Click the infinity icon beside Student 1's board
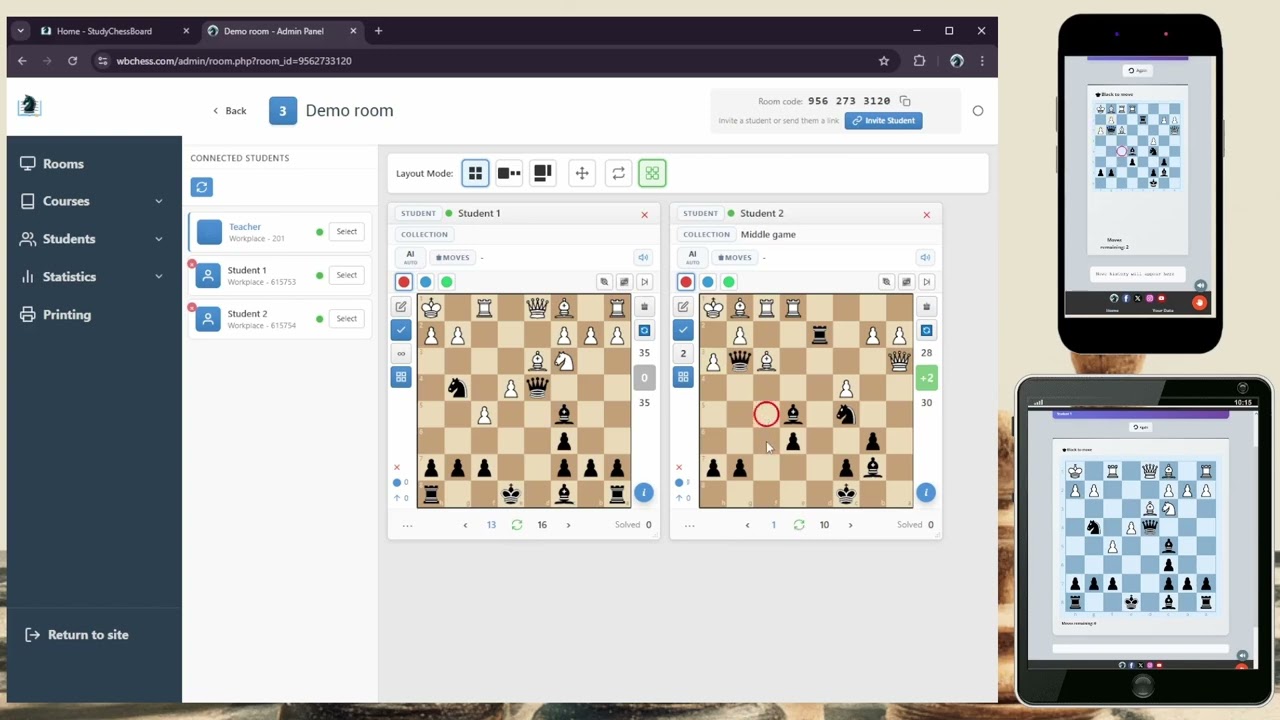Viewport: 1280px width, 720px height. tap(401, 353)
